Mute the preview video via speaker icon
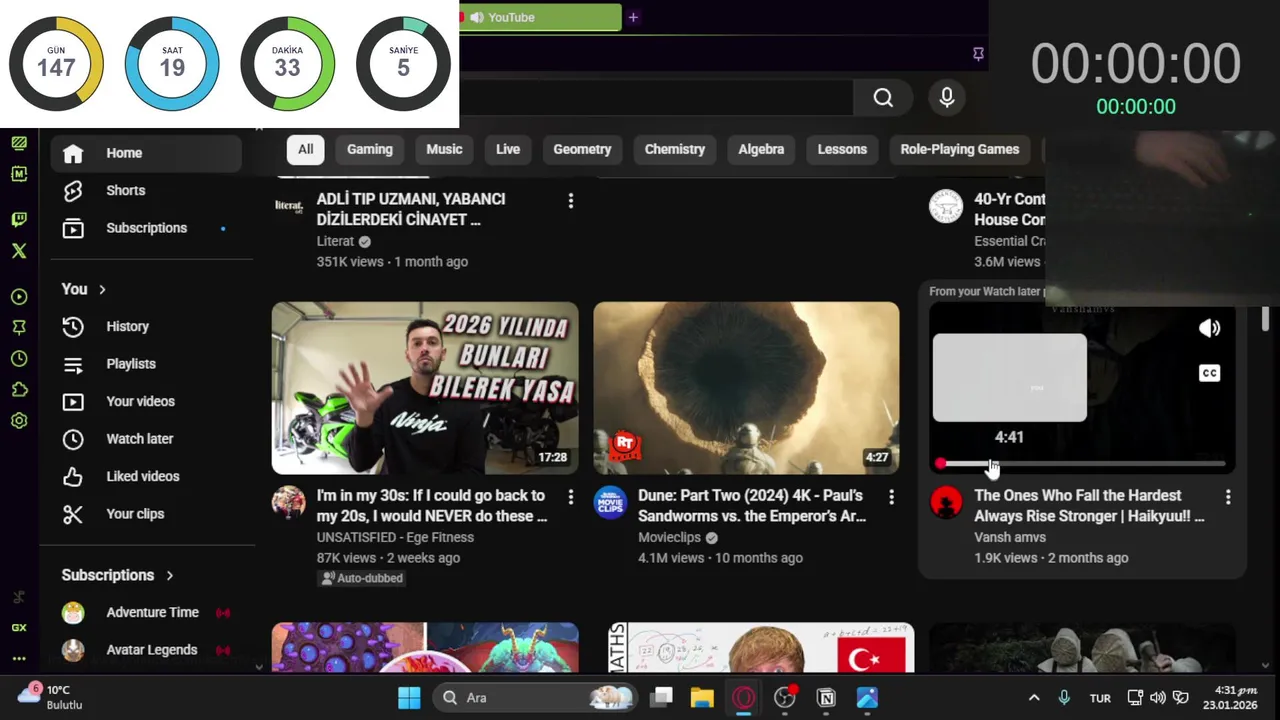This screenshot has height=720, width=1280. (1209, 328)
